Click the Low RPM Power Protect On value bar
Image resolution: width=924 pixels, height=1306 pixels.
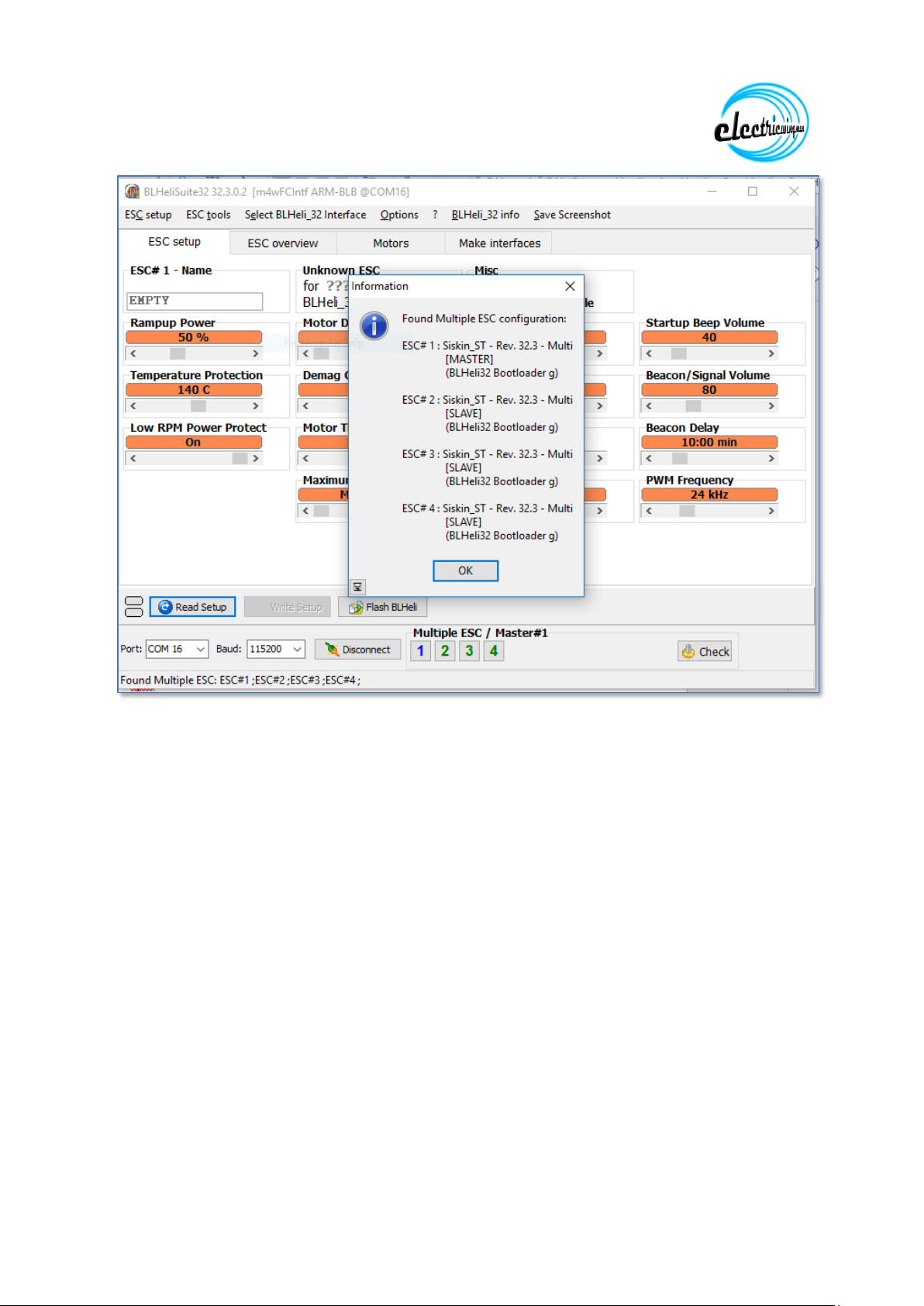[x=194, y=442]
